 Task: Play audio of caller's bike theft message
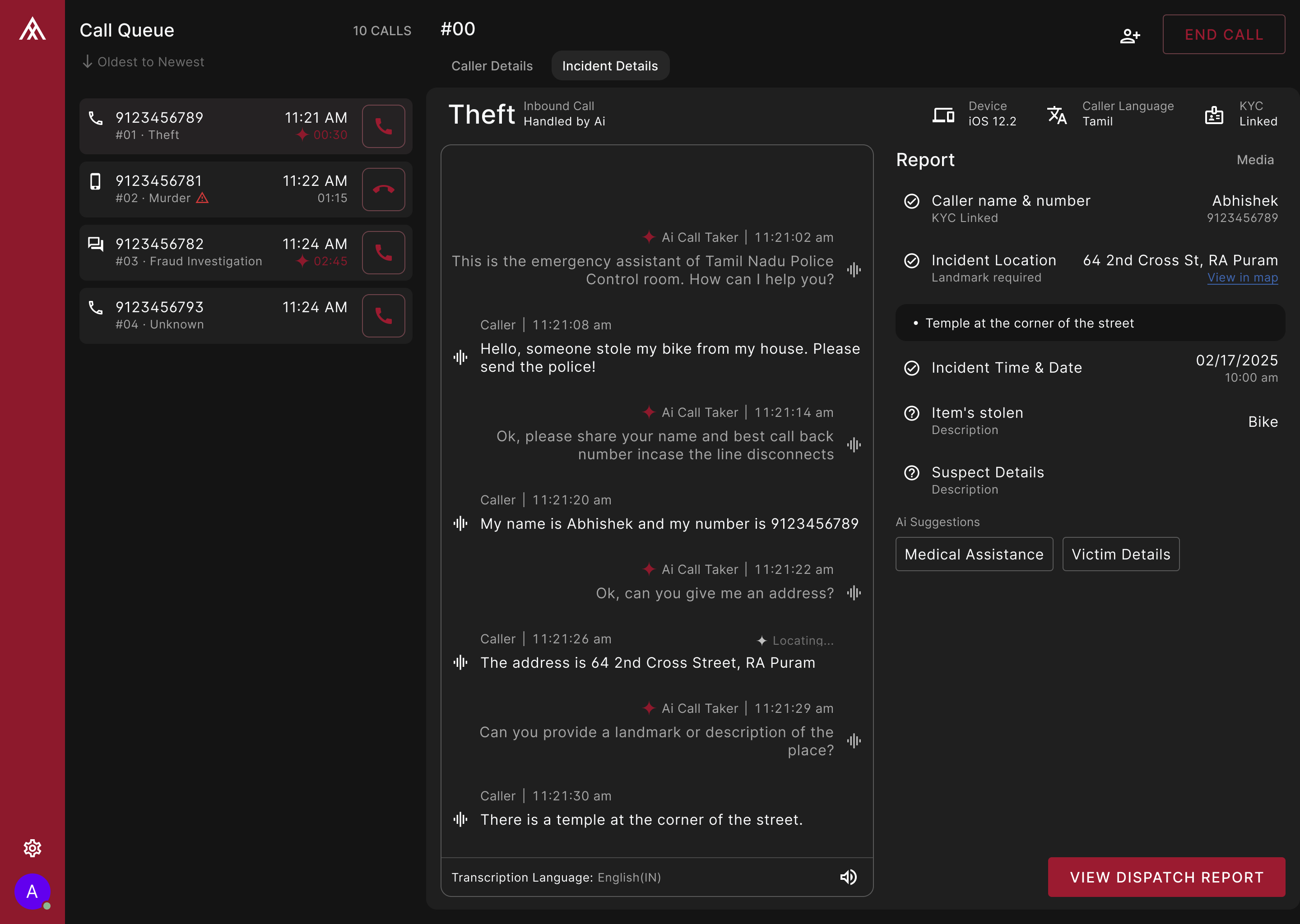click(x=460, y=357)
